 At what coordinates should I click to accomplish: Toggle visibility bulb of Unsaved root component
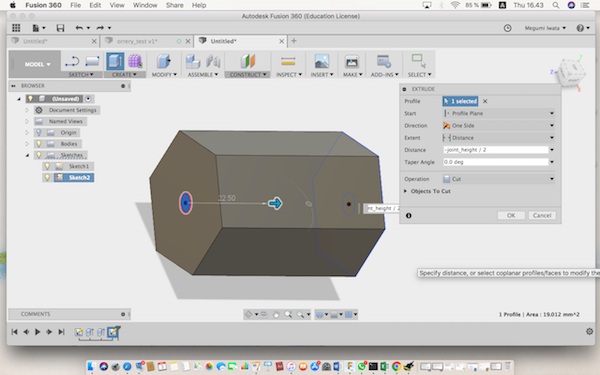(x=30, y=99)
